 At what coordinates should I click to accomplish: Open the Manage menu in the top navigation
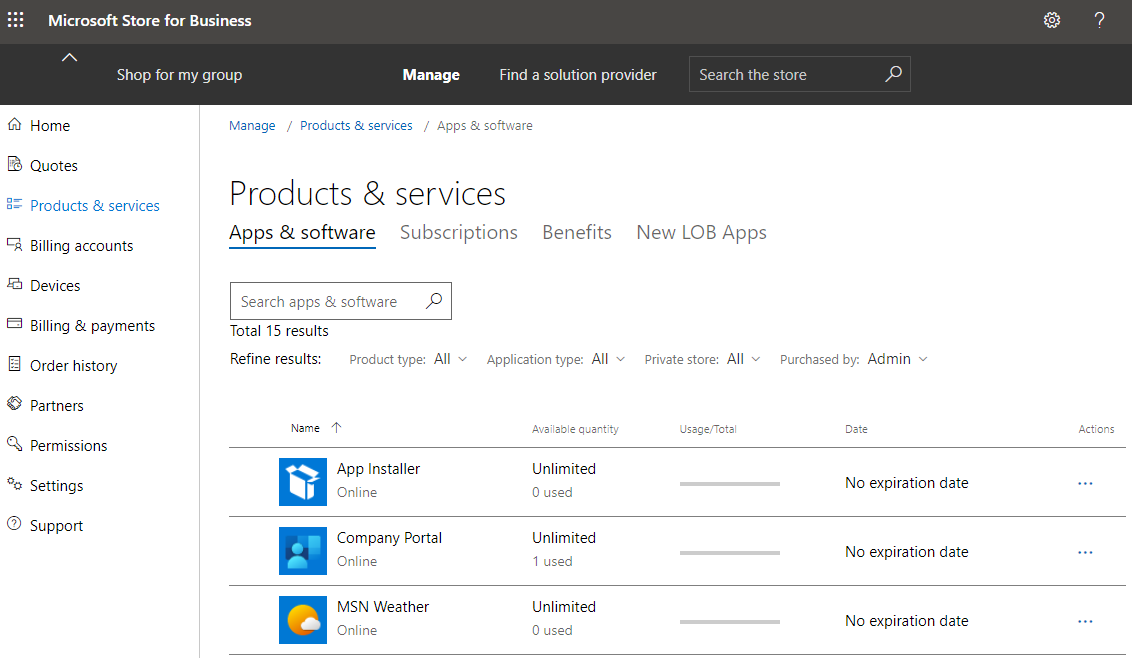click(431, 74)
